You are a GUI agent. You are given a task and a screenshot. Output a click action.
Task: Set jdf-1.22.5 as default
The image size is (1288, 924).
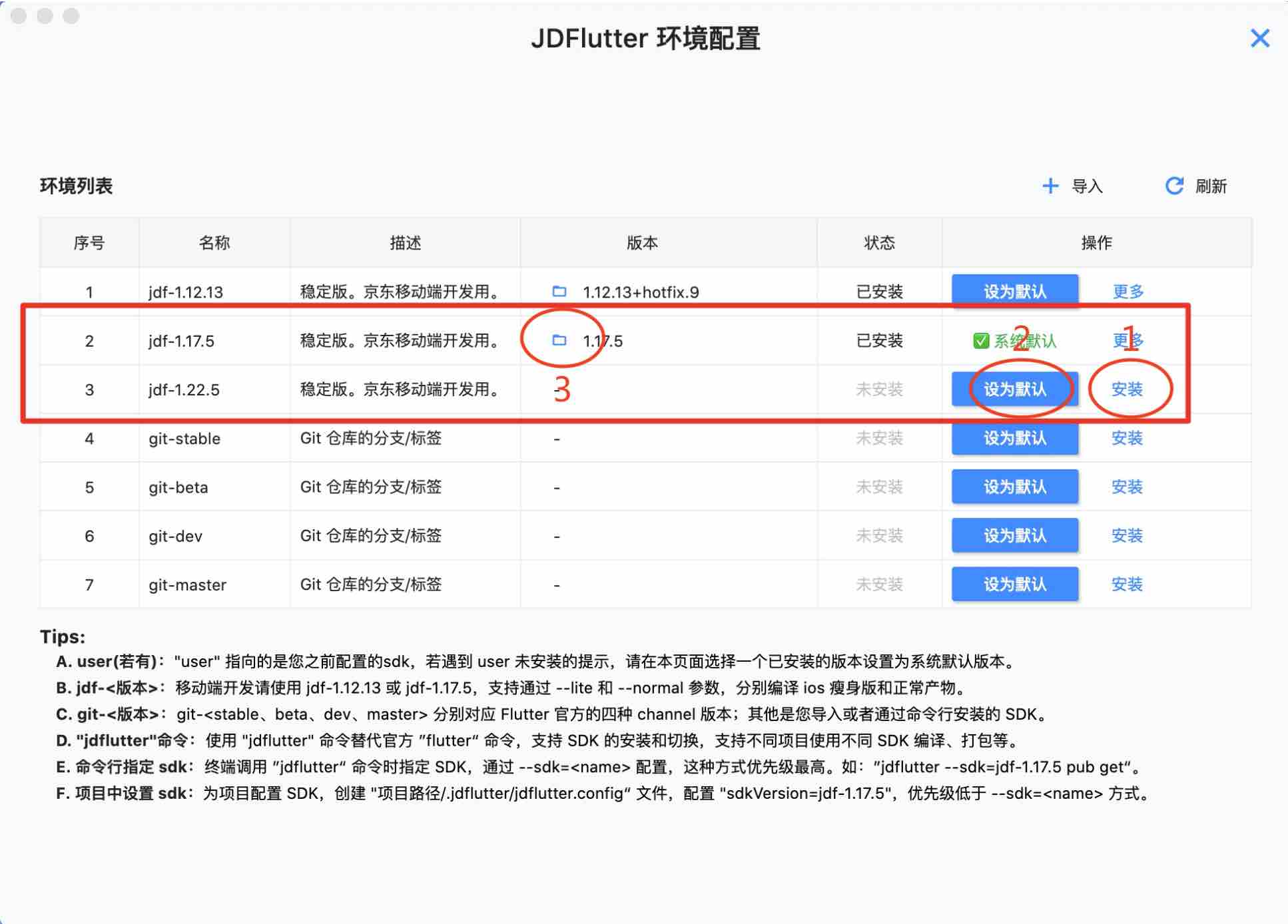coord(1015,389)
